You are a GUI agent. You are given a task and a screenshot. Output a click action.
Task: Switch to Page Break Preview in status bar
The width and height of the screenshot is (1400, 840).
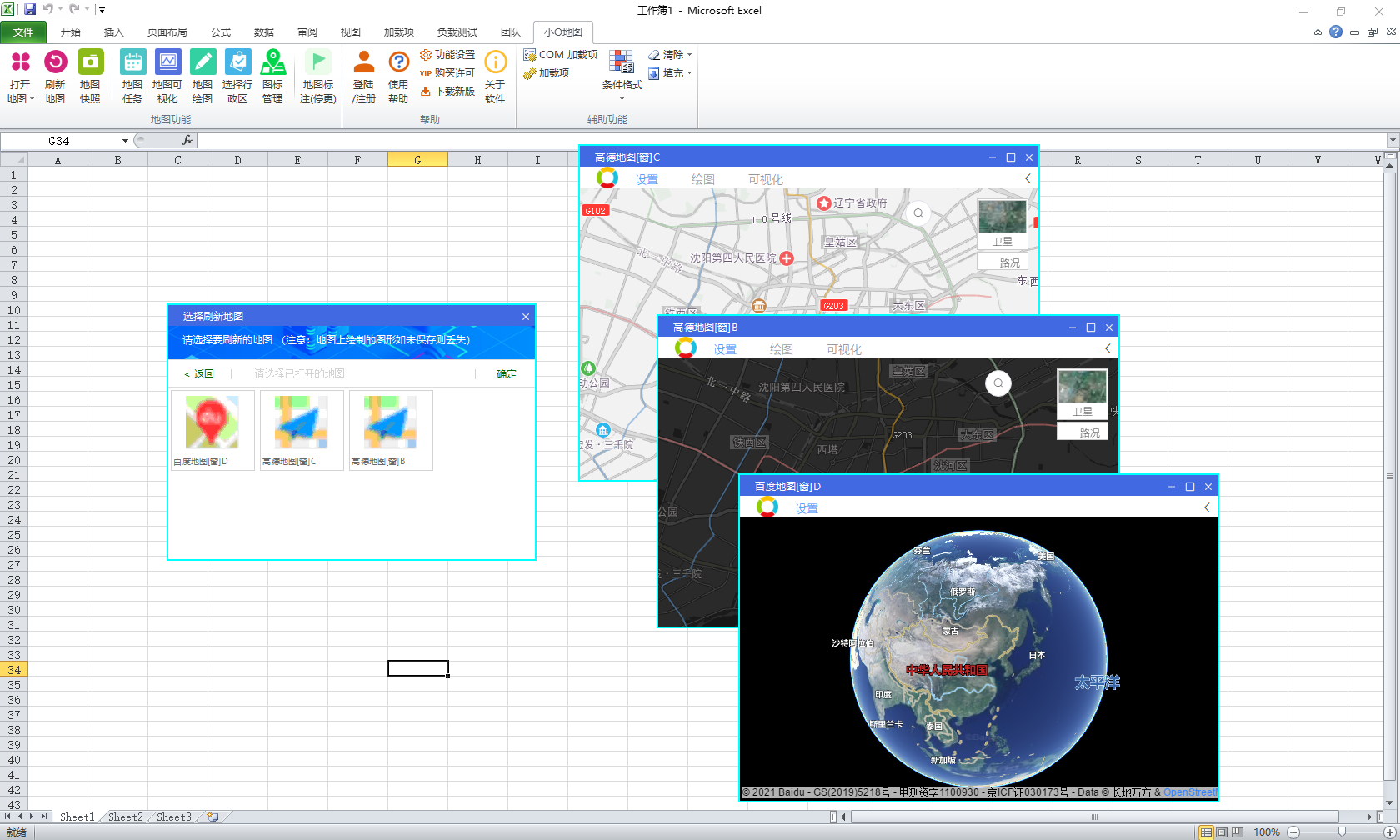click(x=1237, y=832)
